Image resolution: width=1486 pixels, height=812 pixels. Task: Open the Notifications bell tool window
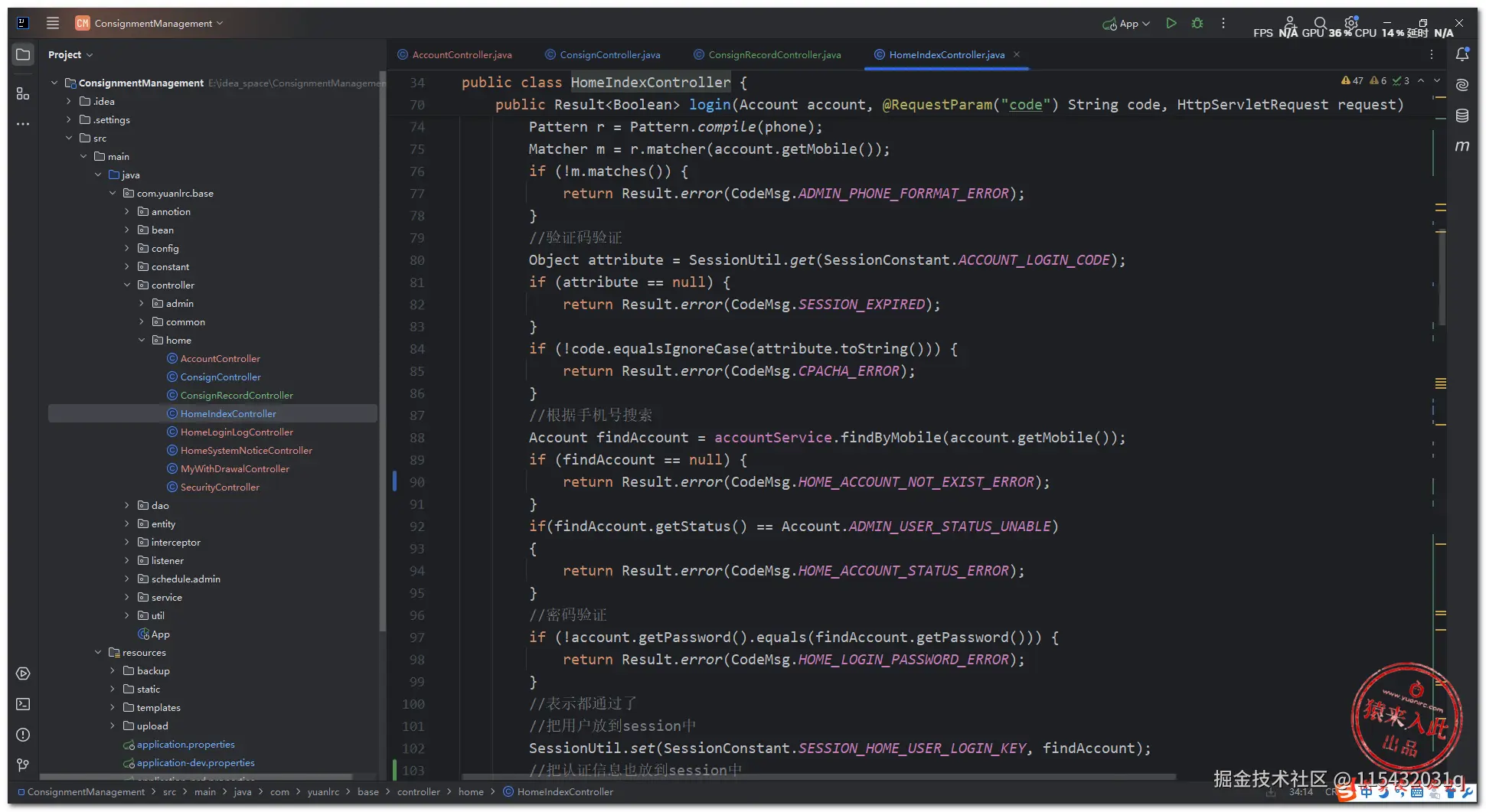pyautogui.click(x=1462, y=54)
